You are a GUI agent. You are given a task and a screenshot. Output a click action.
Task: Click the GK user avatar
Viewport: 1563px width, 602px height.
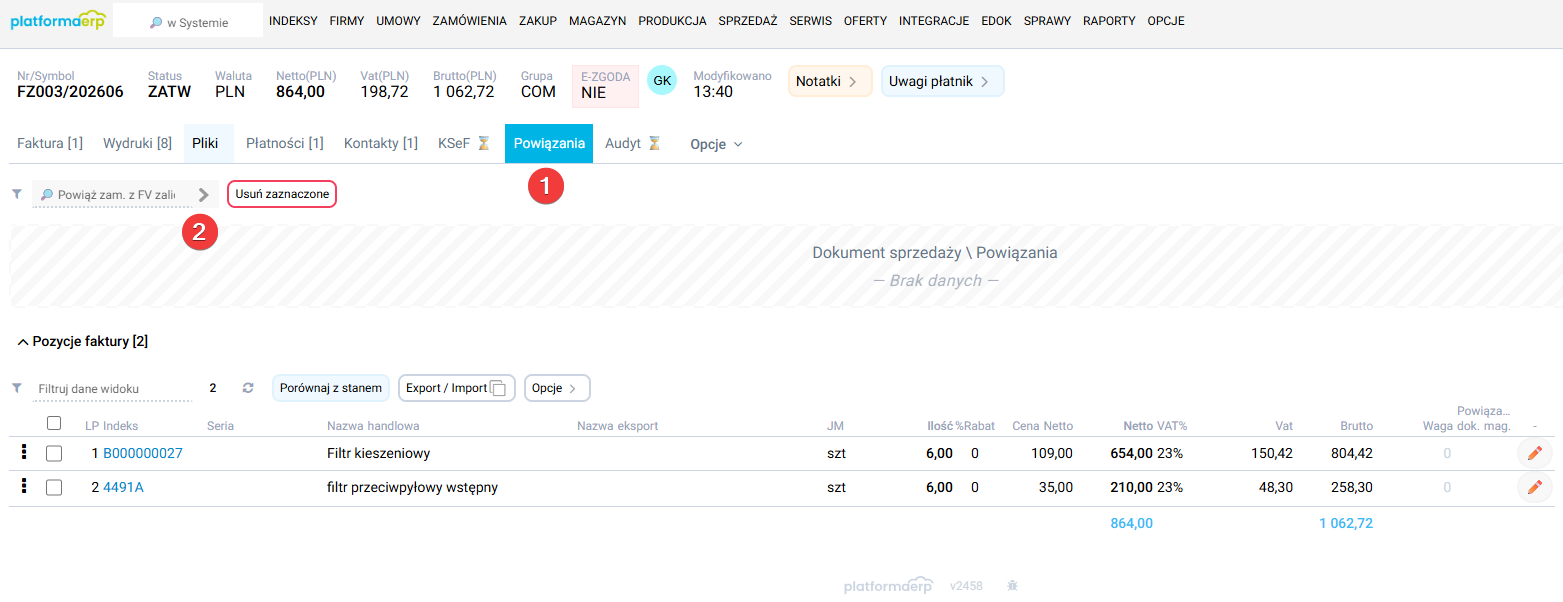(662, 80)
